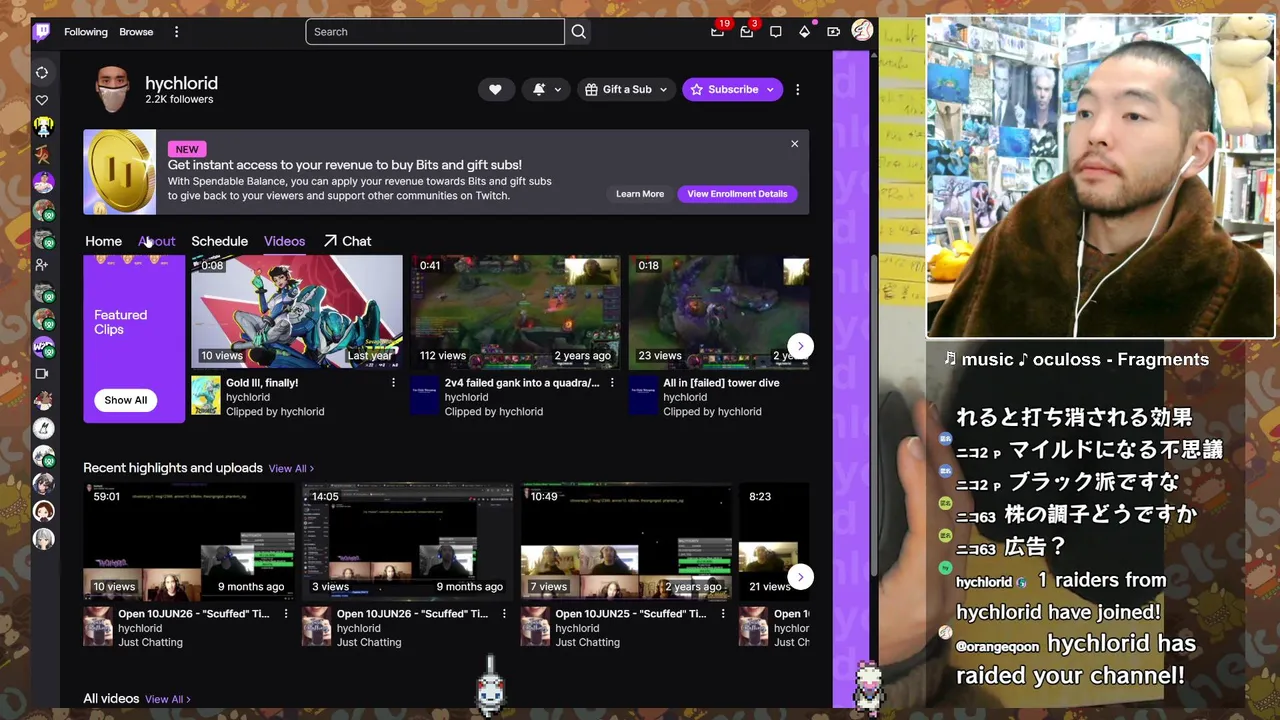Screen dimensions: 1280x720
Task: Dismiss the Spendable Balance banner
Action: coord(795,144)
